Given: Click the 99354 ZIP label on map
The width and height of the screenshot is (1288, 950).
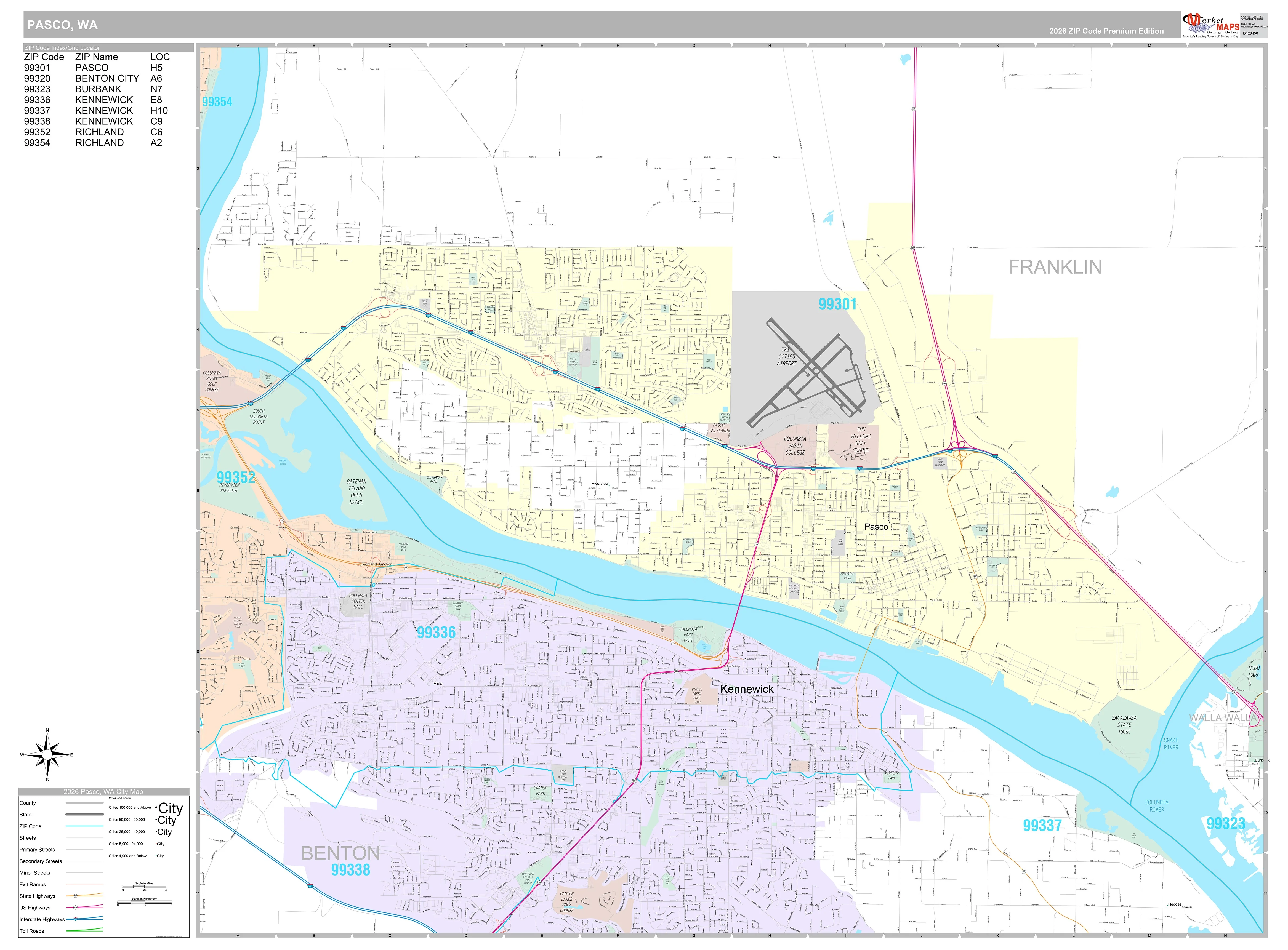Looking at the screenshot, I should (x=217, y=102).
